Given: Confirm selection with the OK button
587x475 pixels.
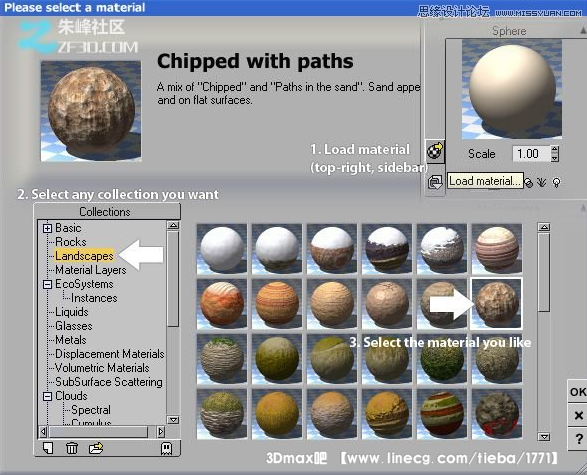Looking at the screenshot, I should point(578,392).
